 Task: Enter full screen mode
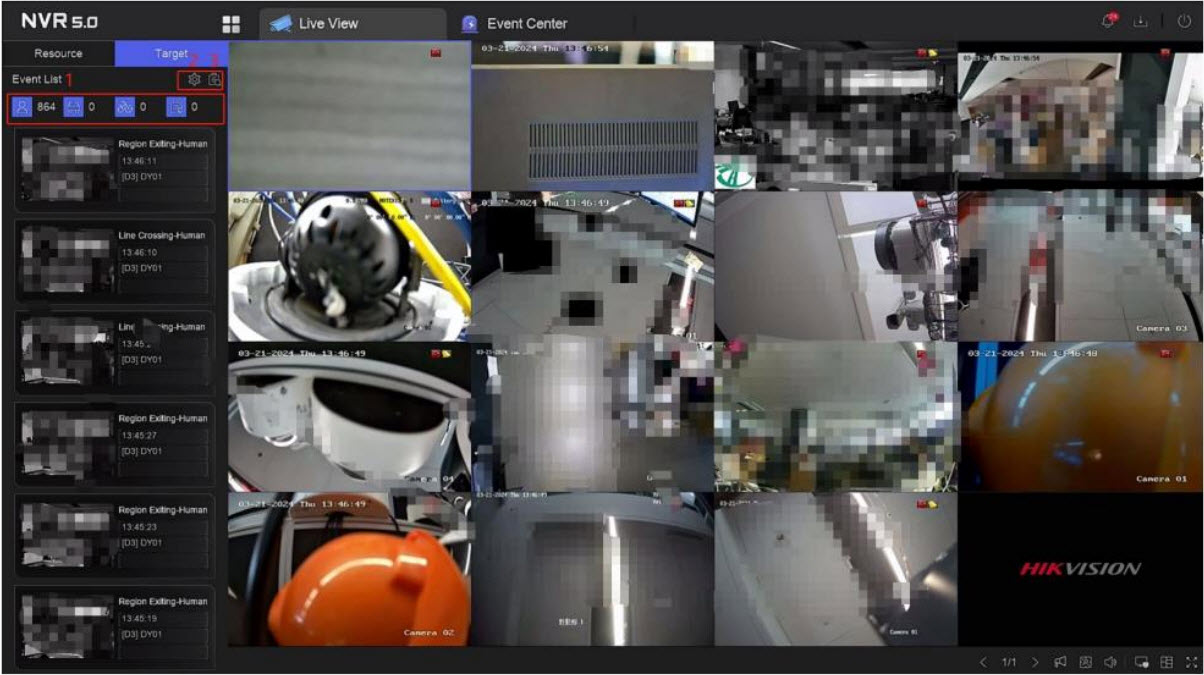click(1191, 662)
